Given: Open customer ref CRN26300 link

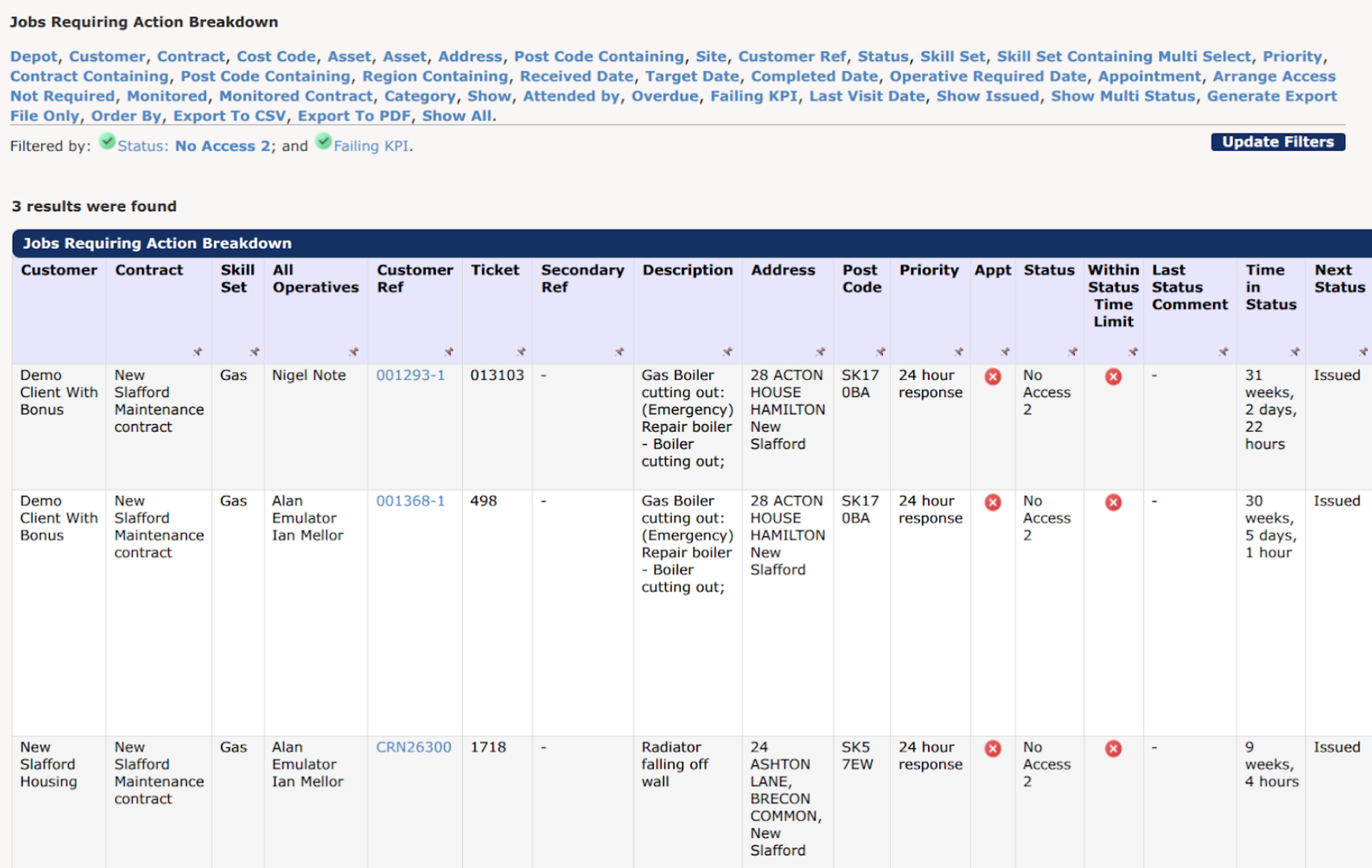Looking at the screenshot, I should click(x=413, y=747).
